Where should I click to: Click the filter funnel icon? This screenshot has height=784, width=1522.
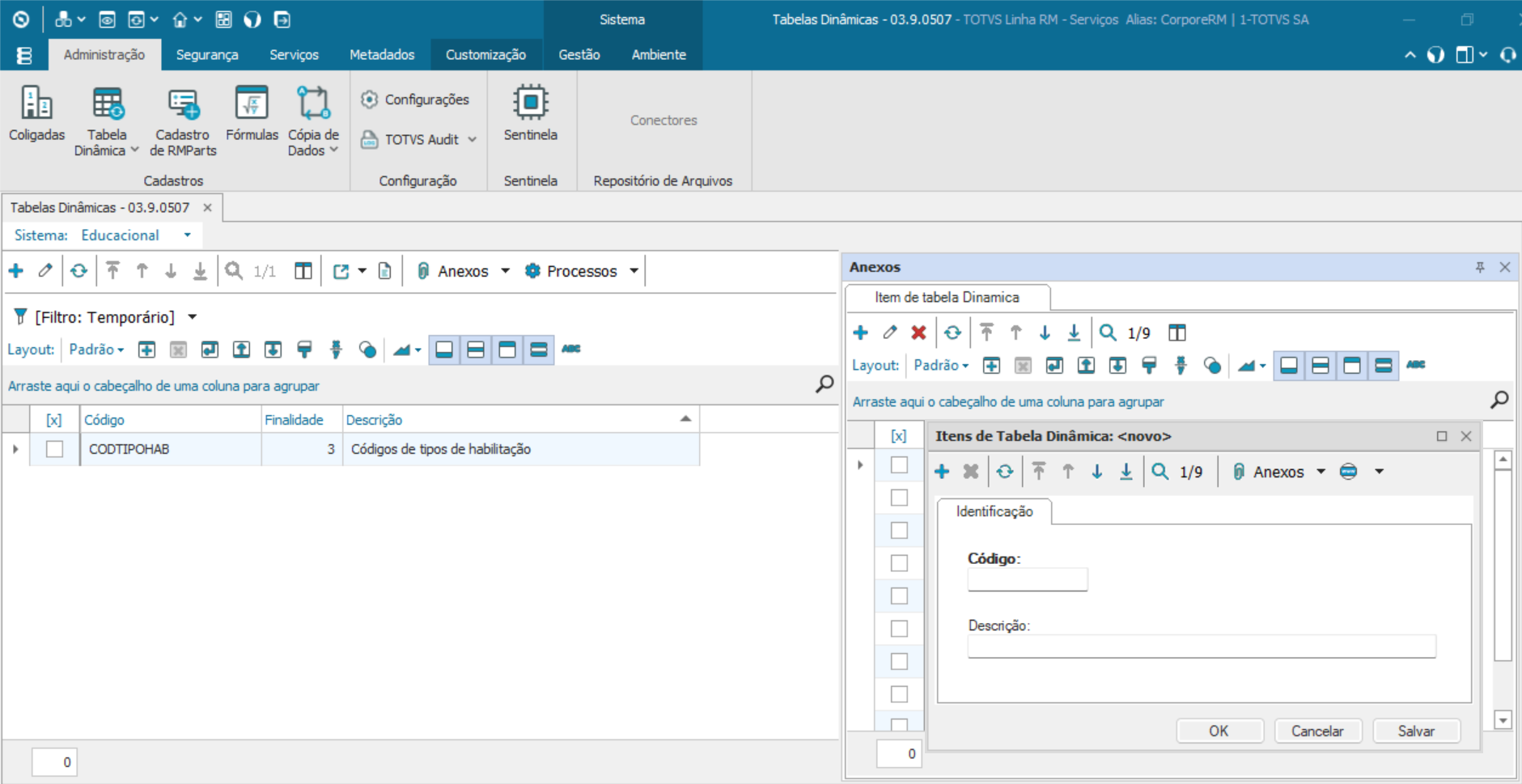[21, 317]
